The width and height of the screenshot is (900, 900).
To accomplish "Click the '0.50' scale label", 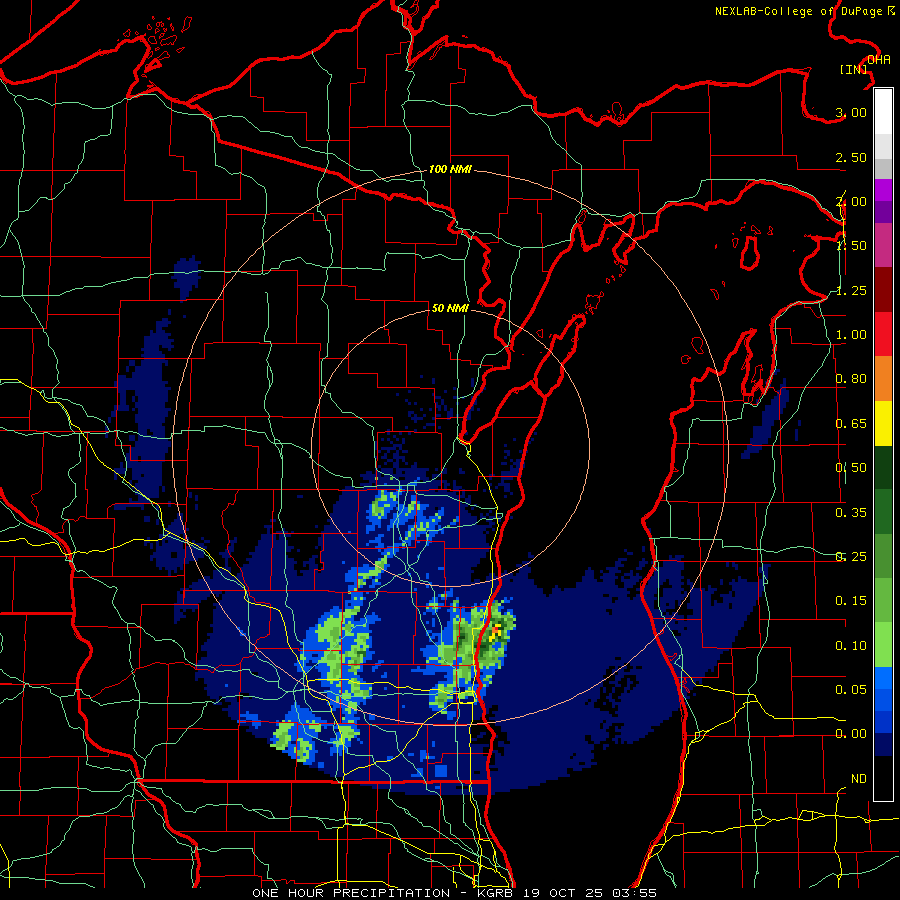I will [851, 468].
